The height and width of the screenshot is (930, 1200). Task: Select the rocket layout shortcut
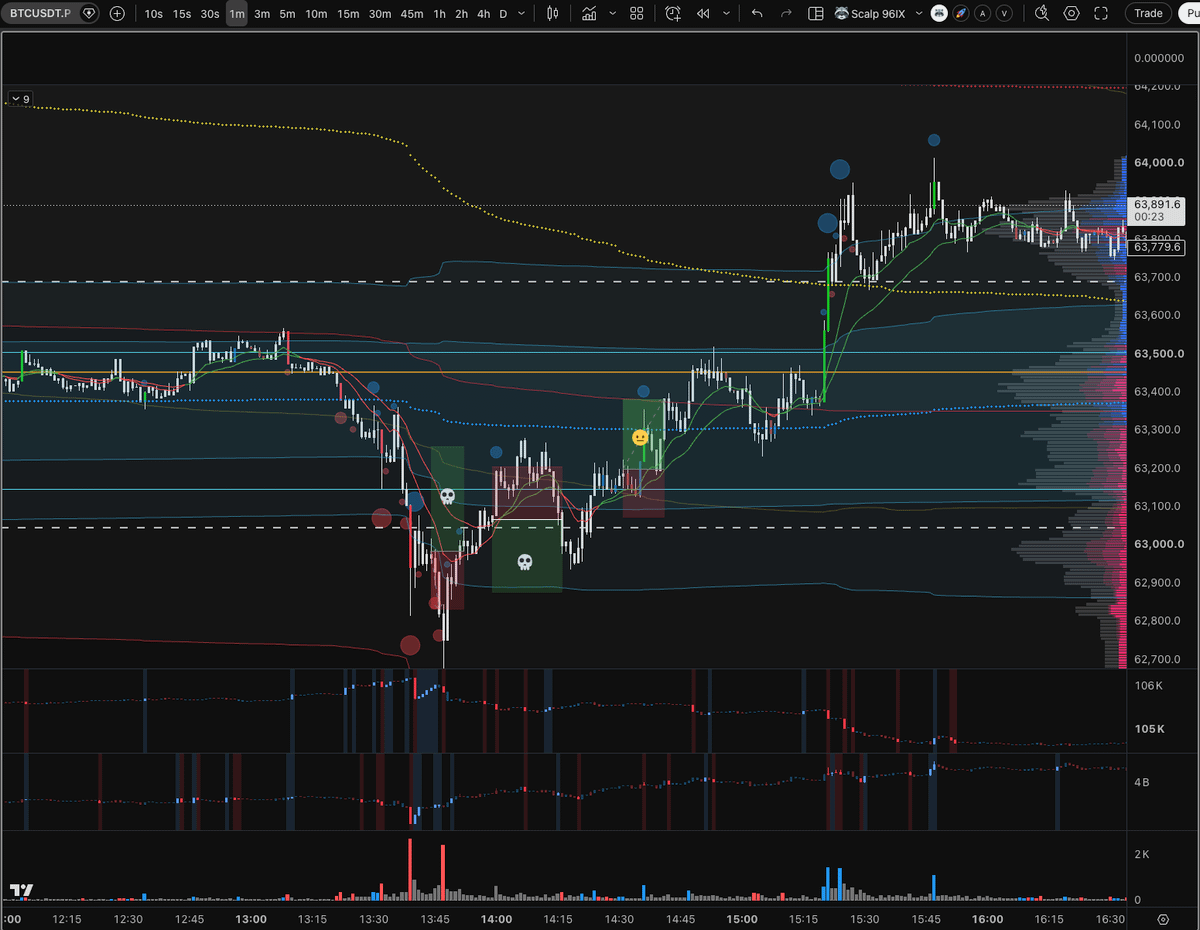pos(961,13)
